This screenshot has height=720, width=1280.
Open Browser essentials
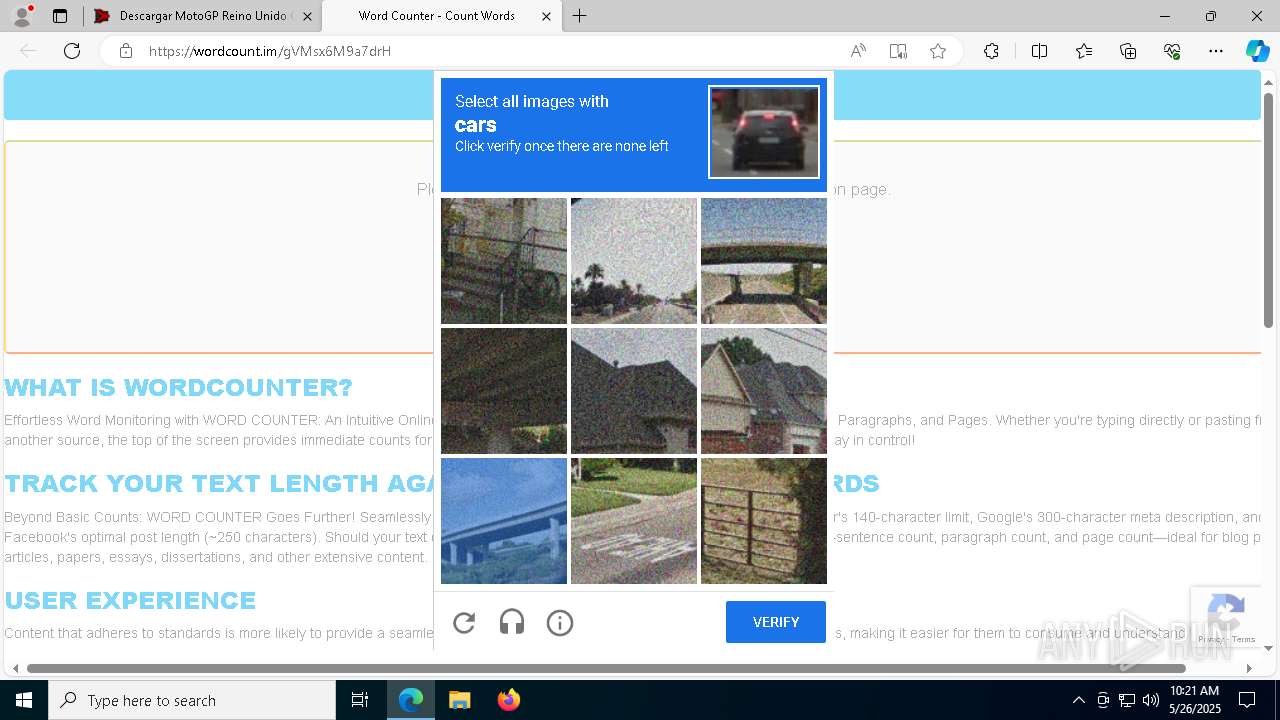point(1172,51)
